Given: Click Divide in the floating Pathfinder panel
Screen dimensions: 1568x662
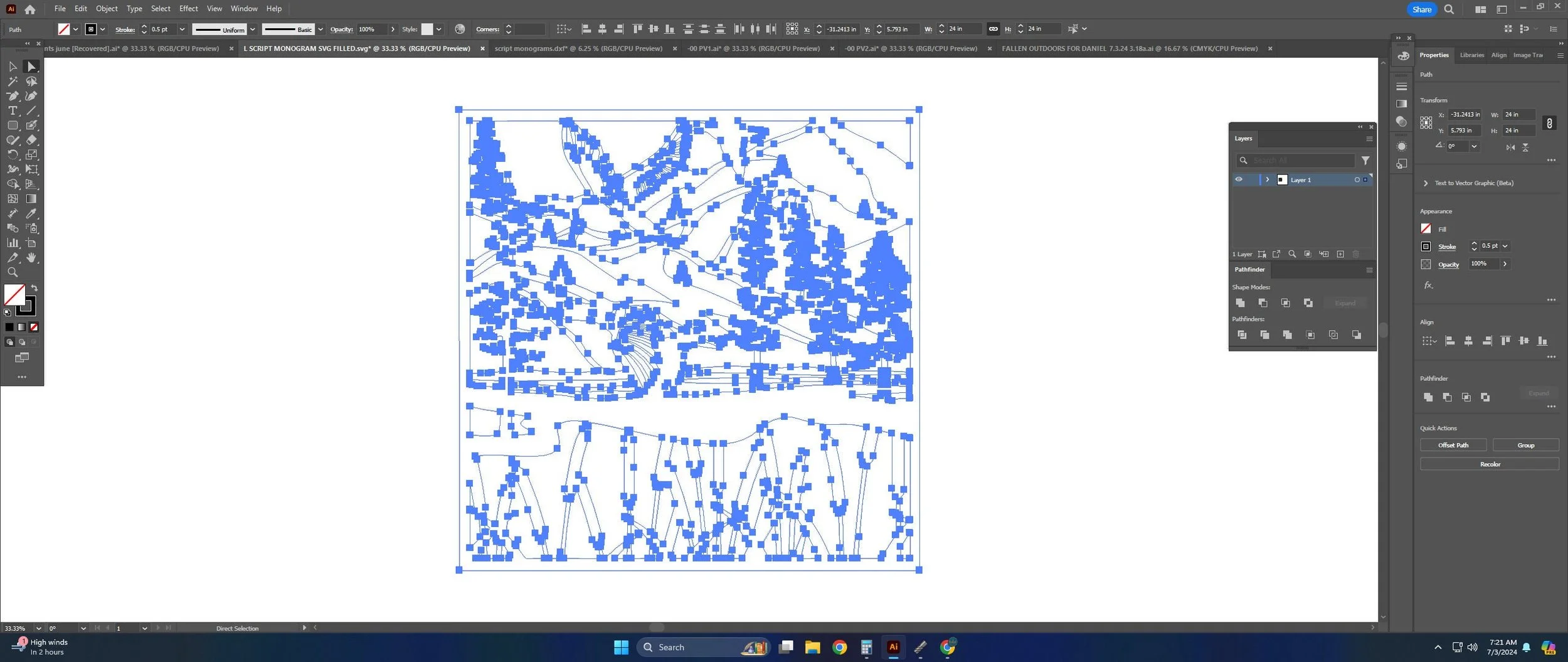Looking at the screenshot, I should 1242,335.
